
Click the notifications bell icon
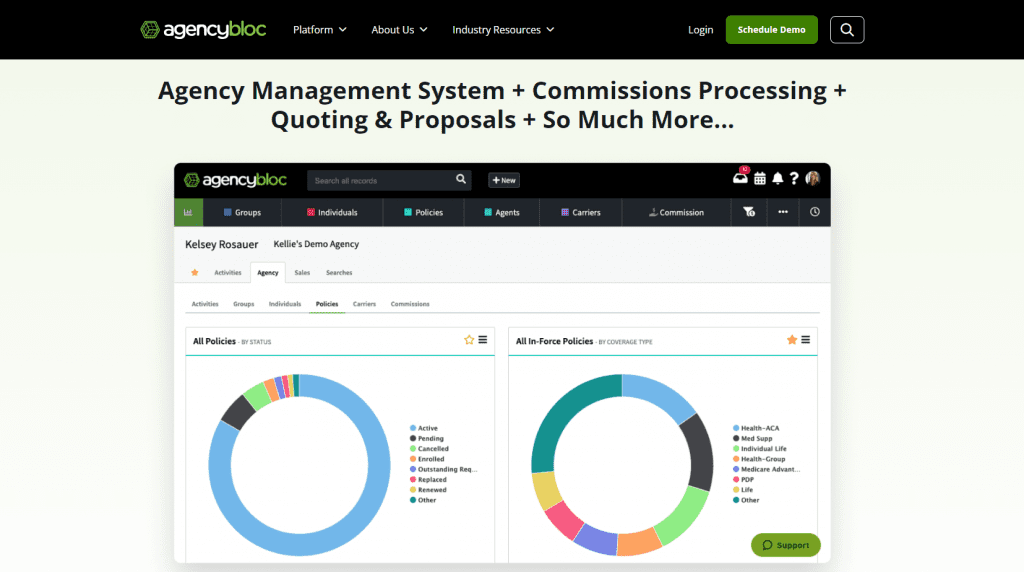[x=778, y=178]
